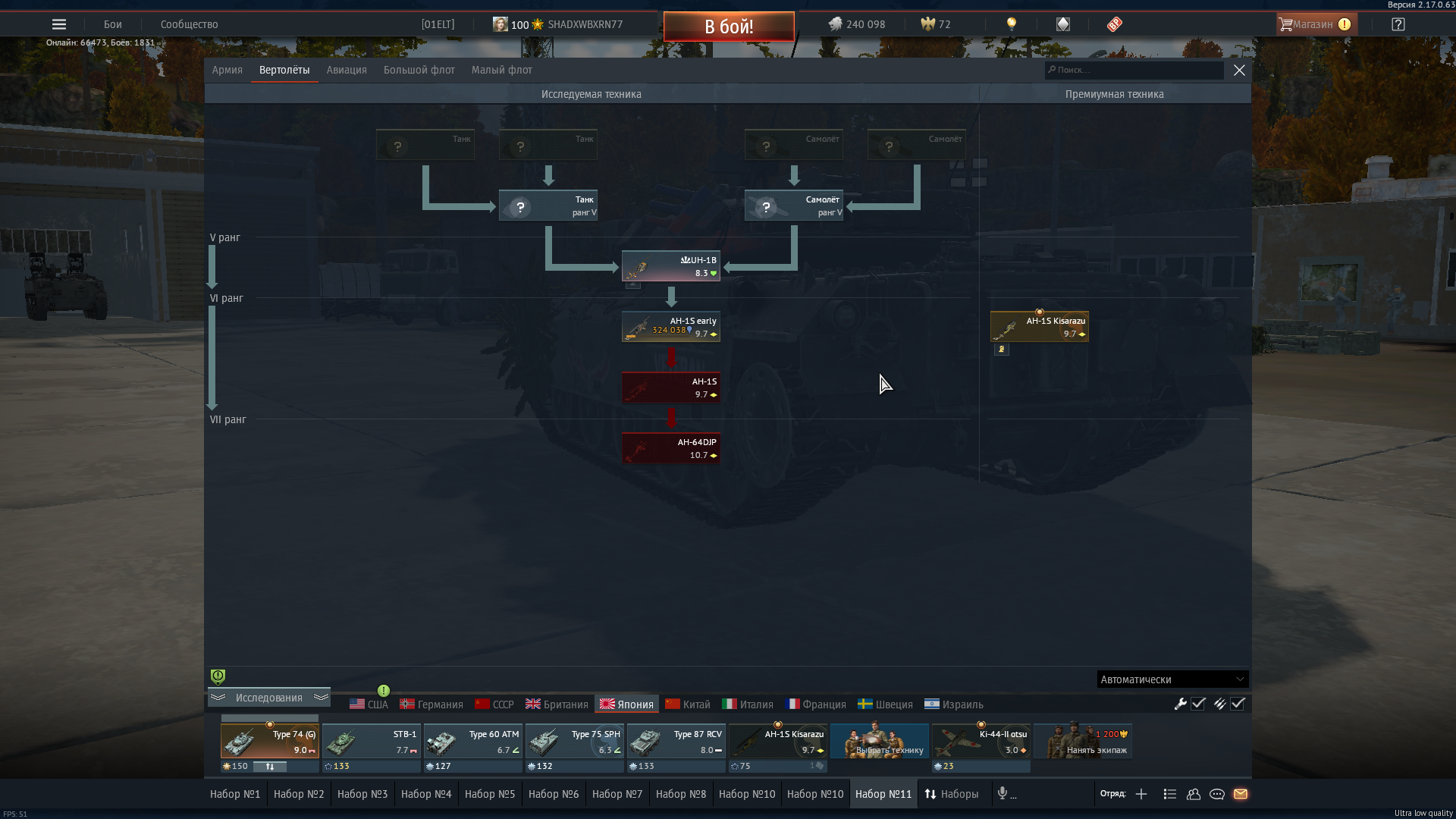Click the help question mark icon
This screenshot has width=1456, height=819.
pos(1398,24)
